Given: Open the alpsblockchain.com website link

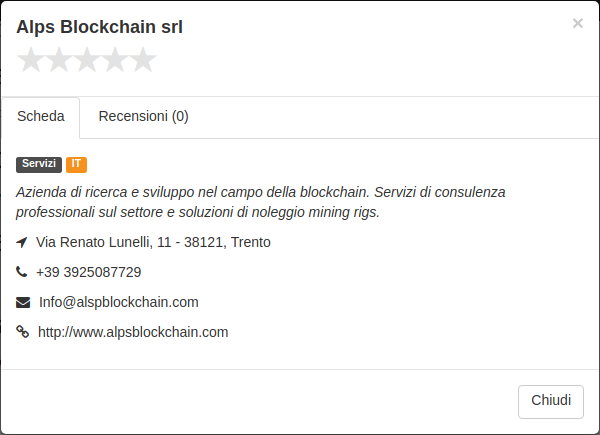Looking at the screenshot, I should point(133,332).
